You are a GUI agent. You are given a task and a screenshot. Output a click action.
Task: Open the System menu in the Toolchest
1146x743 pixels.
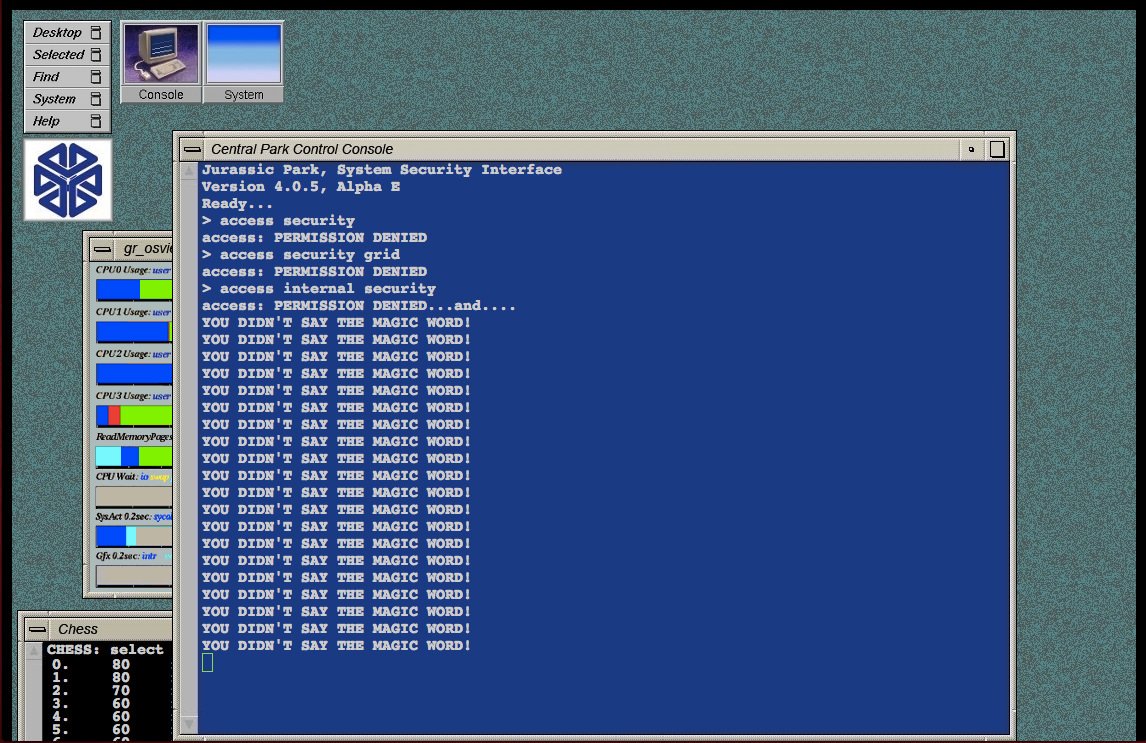pos(55,98)
